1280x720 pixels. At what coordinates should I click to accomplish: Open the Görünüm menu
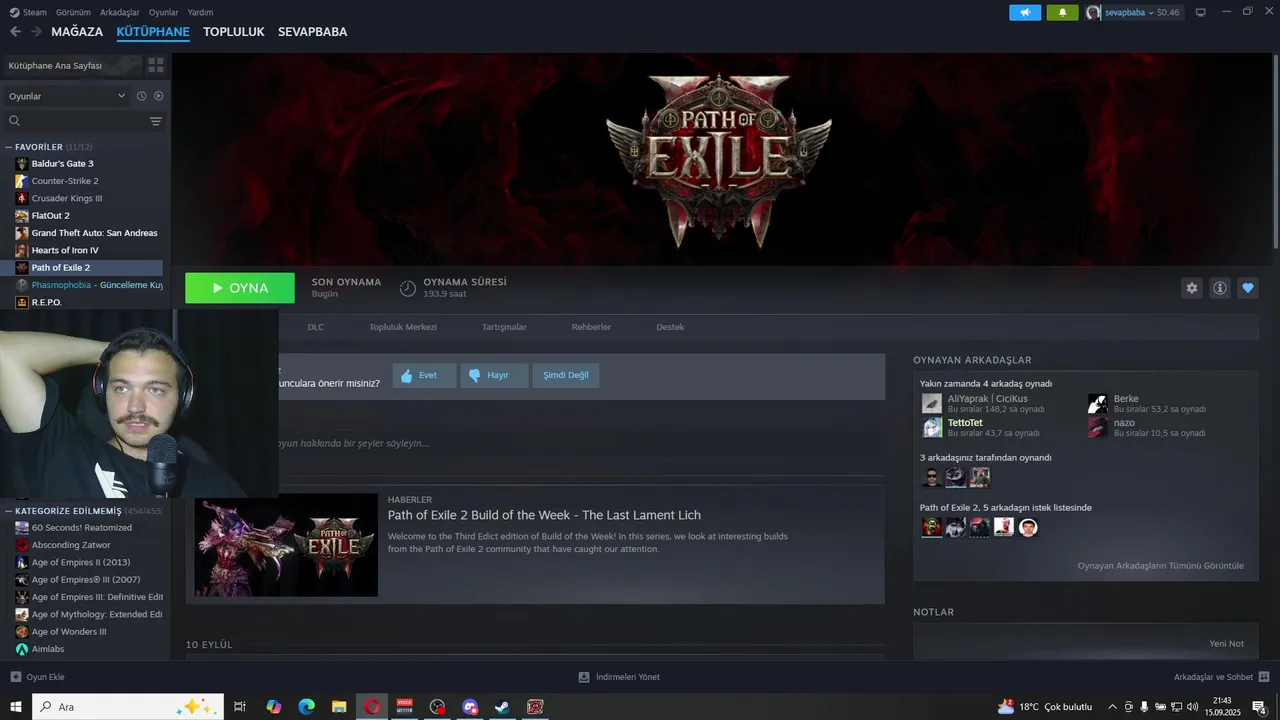click(73, 12)
